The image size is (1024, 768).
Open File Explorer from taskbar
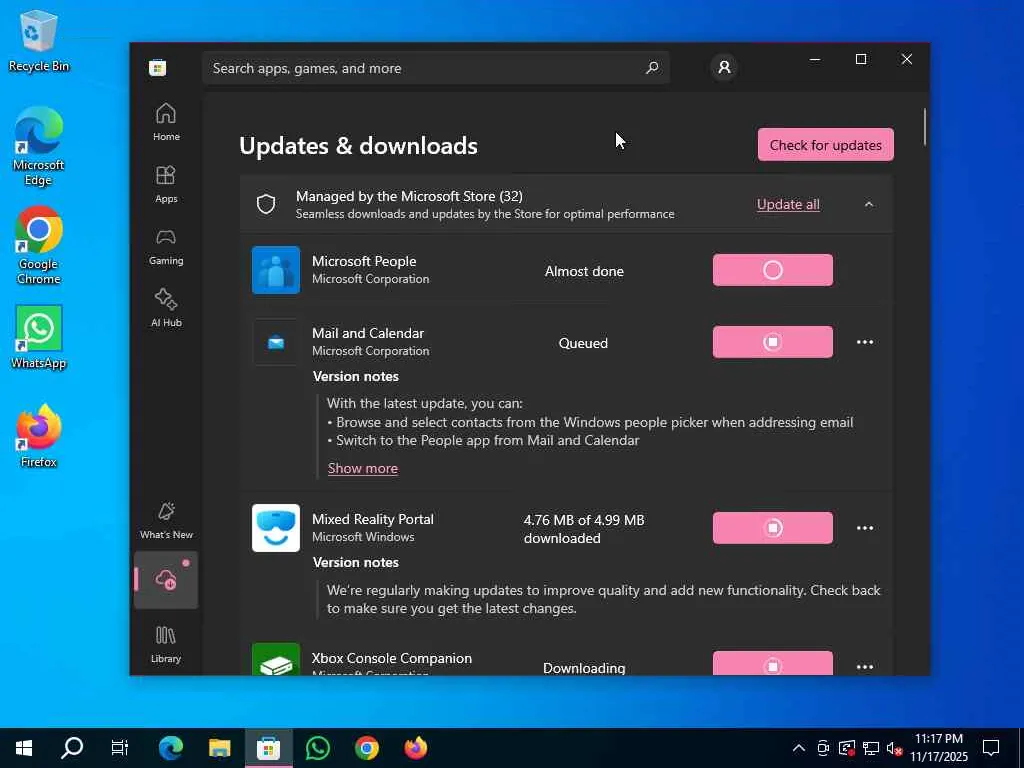(219, 748)
